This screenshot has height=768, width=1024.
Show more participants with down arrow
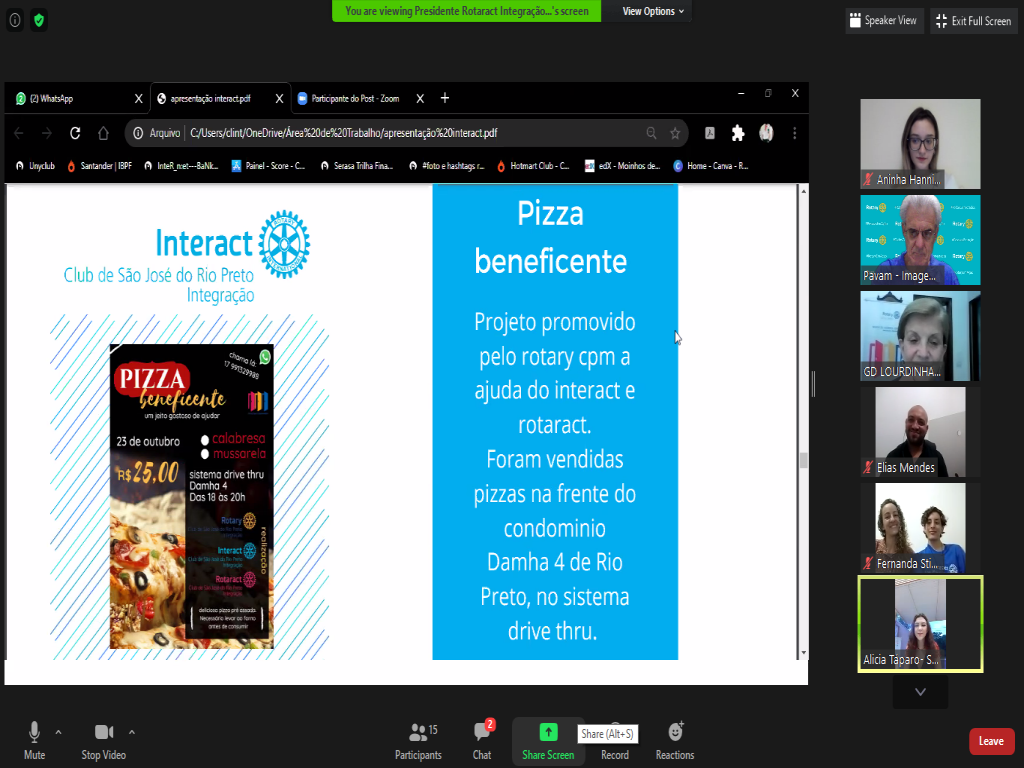click(920, 692)
